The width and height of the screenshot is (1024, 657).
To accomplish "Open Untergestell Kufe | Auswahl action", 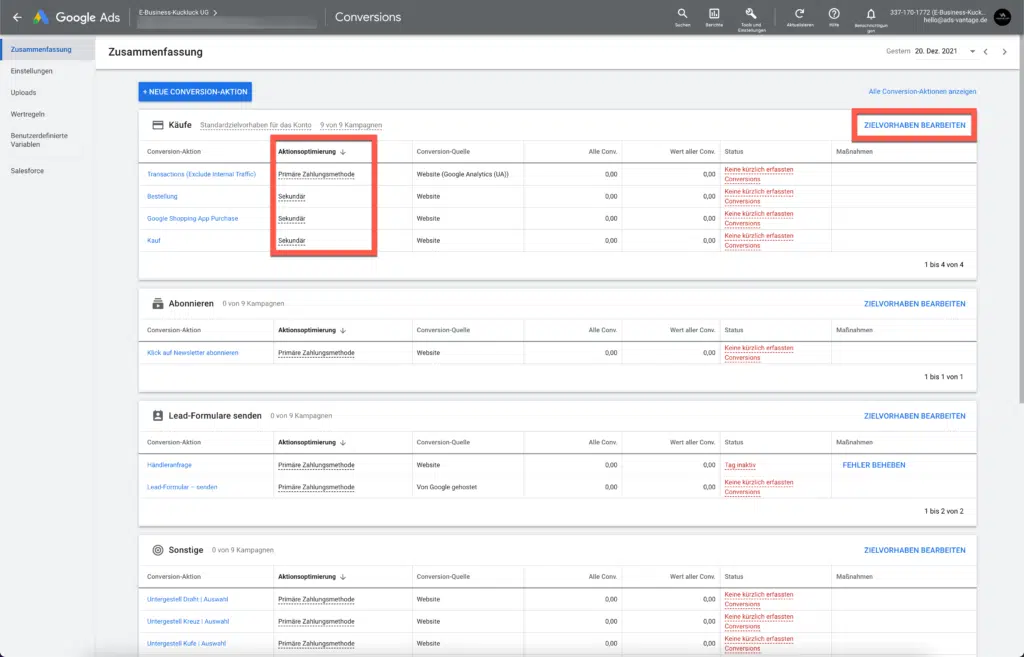I will click(x=186, y=644).
